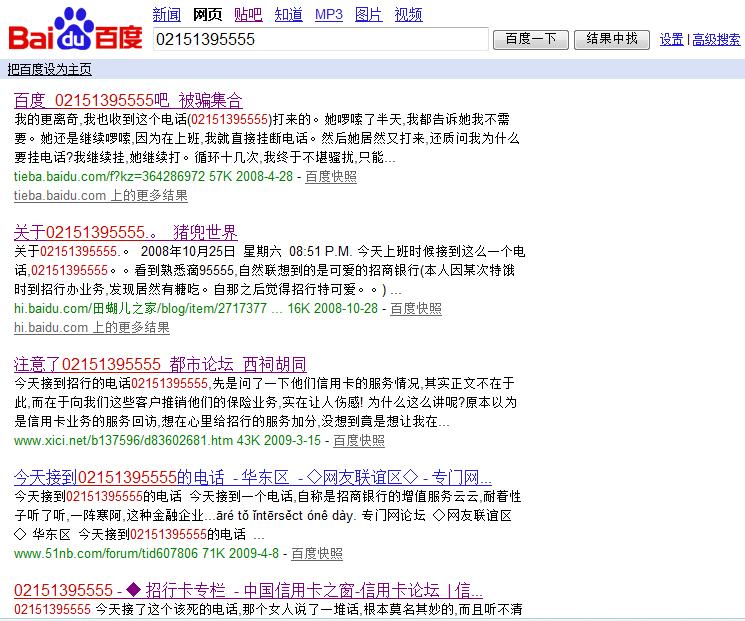Open the 图片 tab
Viewport: 745px width, 621px height.
click(369, 15)
